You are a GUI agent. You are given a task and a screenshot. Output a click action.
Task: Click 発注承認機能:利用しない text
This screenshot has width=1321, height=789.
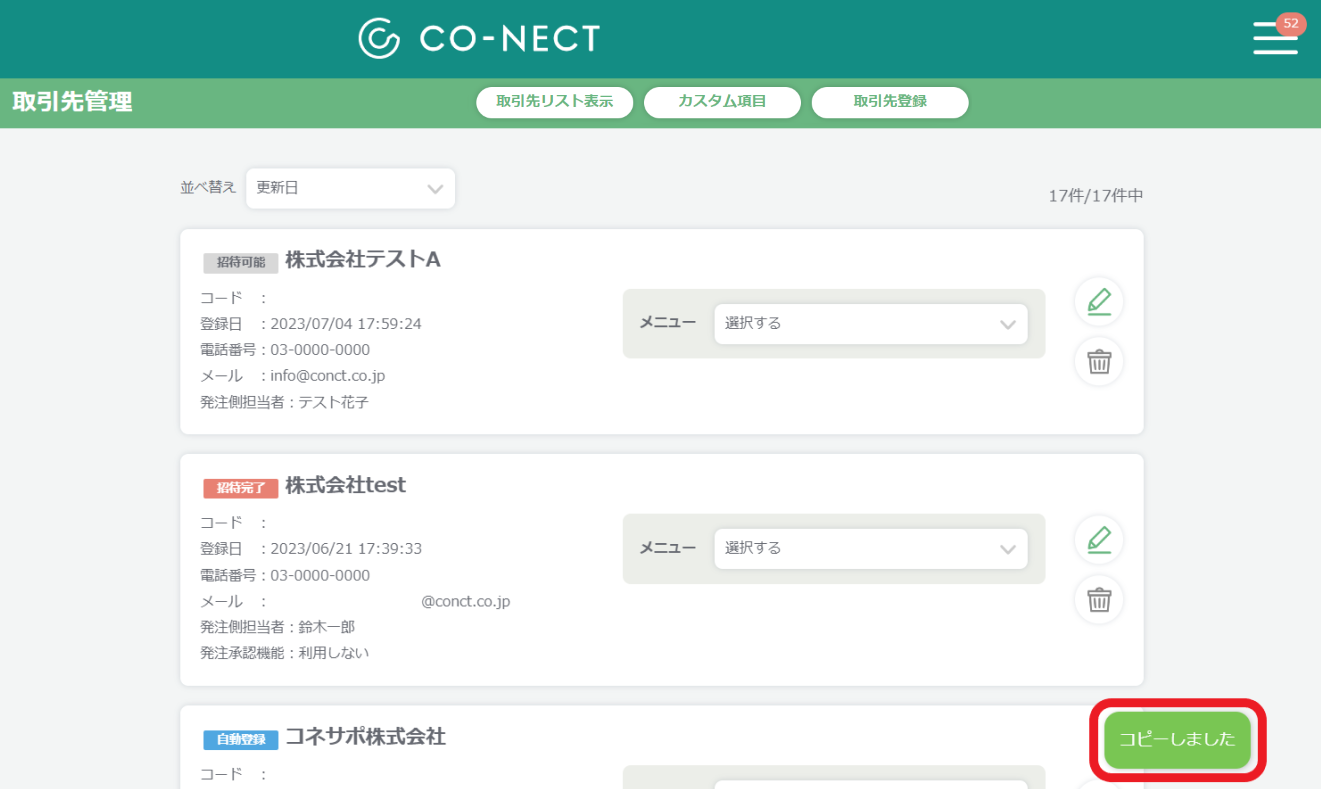pos(285,653)
